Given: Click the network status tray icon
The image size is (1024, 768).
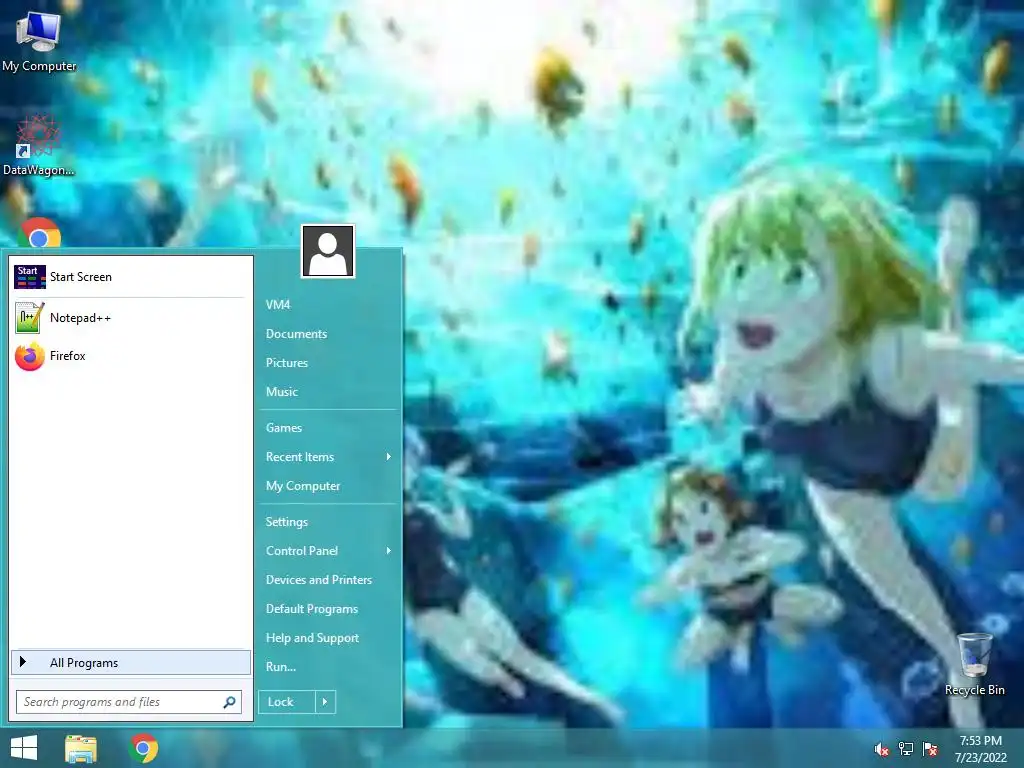Looking at the screenshot, I should (x=906, y=749).
